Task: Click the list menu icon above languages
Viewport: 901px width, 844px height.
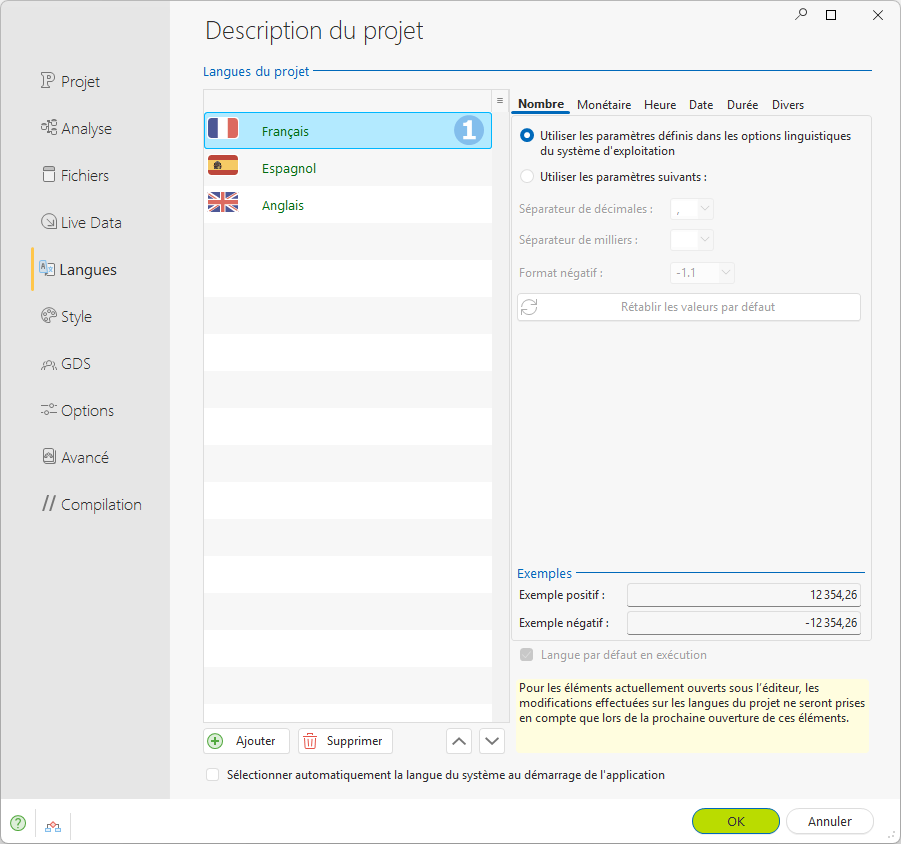Action: pos(500,101)
